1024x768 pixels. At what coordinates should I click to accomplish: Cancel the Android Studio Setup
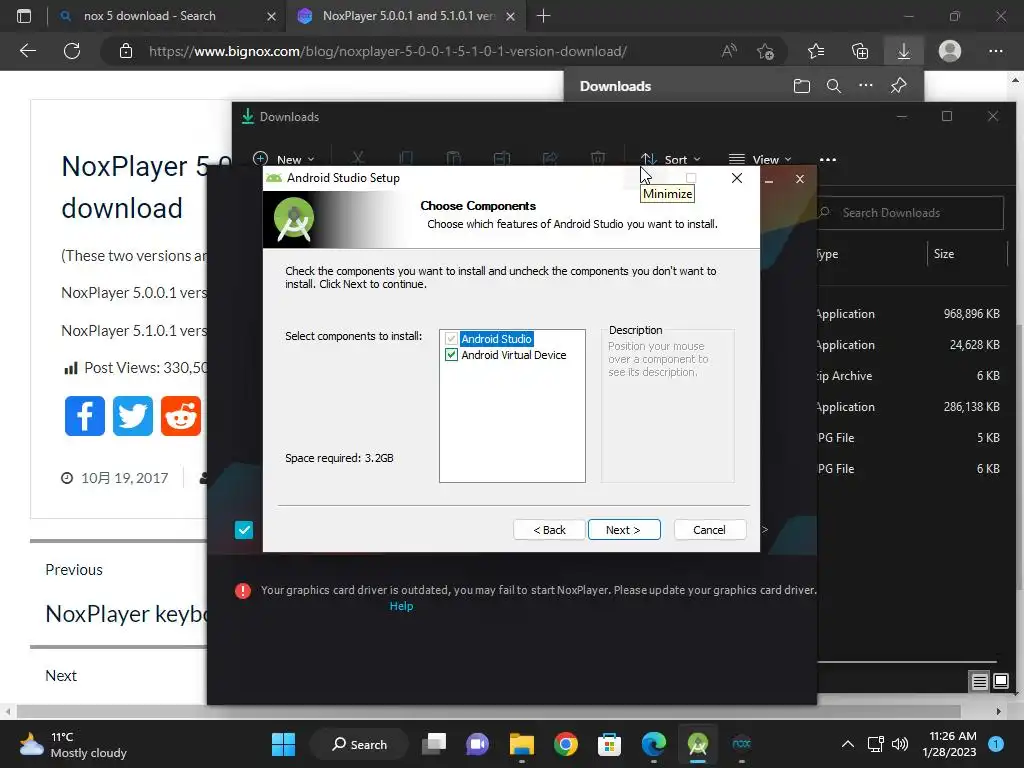click(709, 530)
